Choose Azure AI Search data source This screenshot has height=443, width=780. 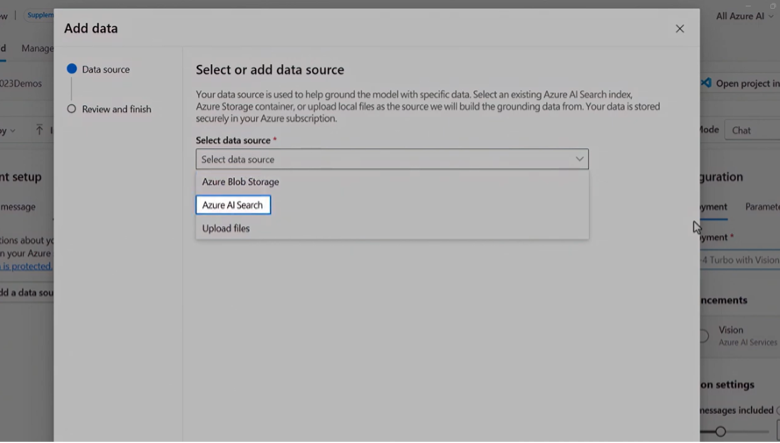point(233,205)
